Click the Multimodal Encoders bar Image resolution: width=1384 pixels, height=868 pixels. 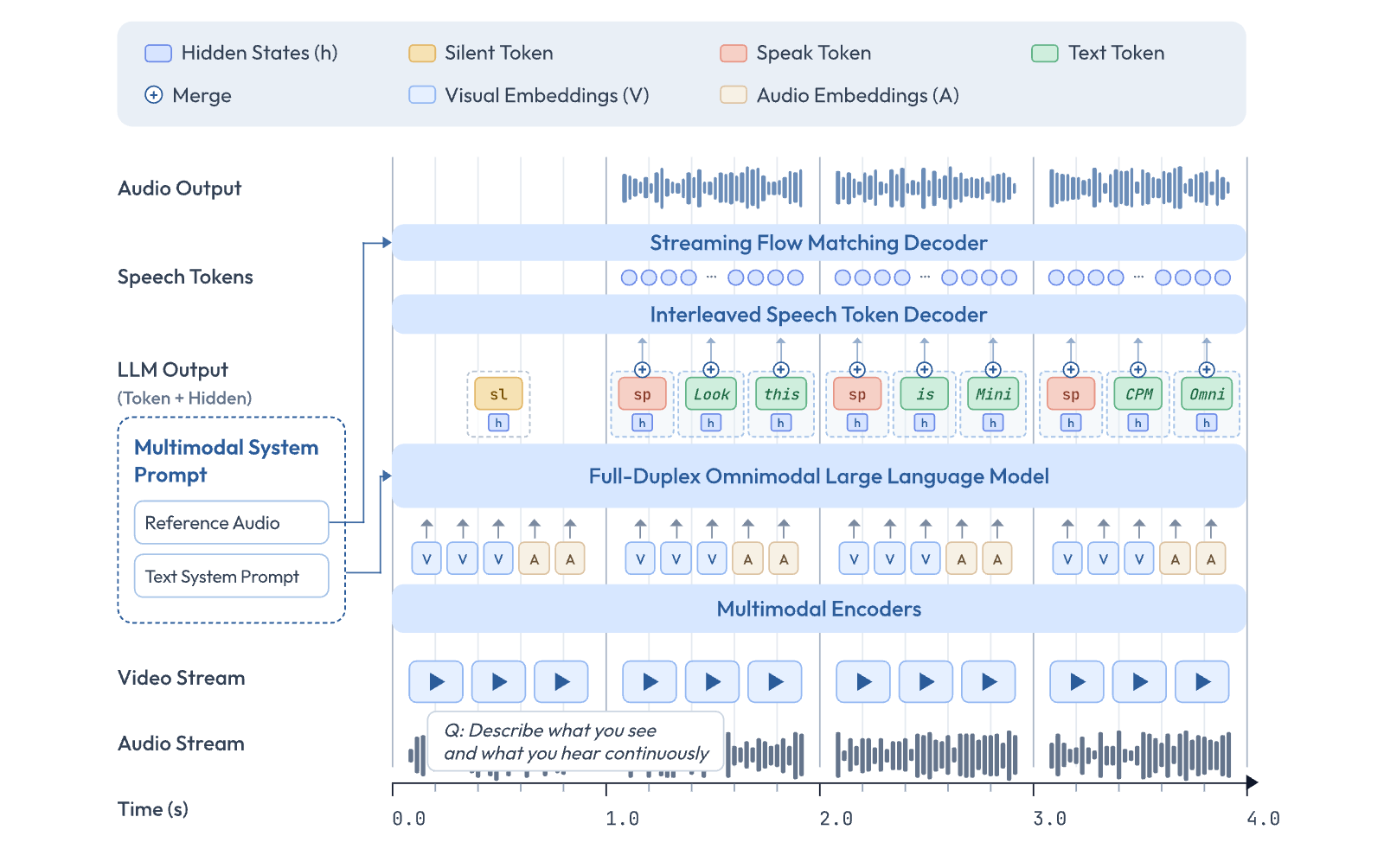pos(818,609)
